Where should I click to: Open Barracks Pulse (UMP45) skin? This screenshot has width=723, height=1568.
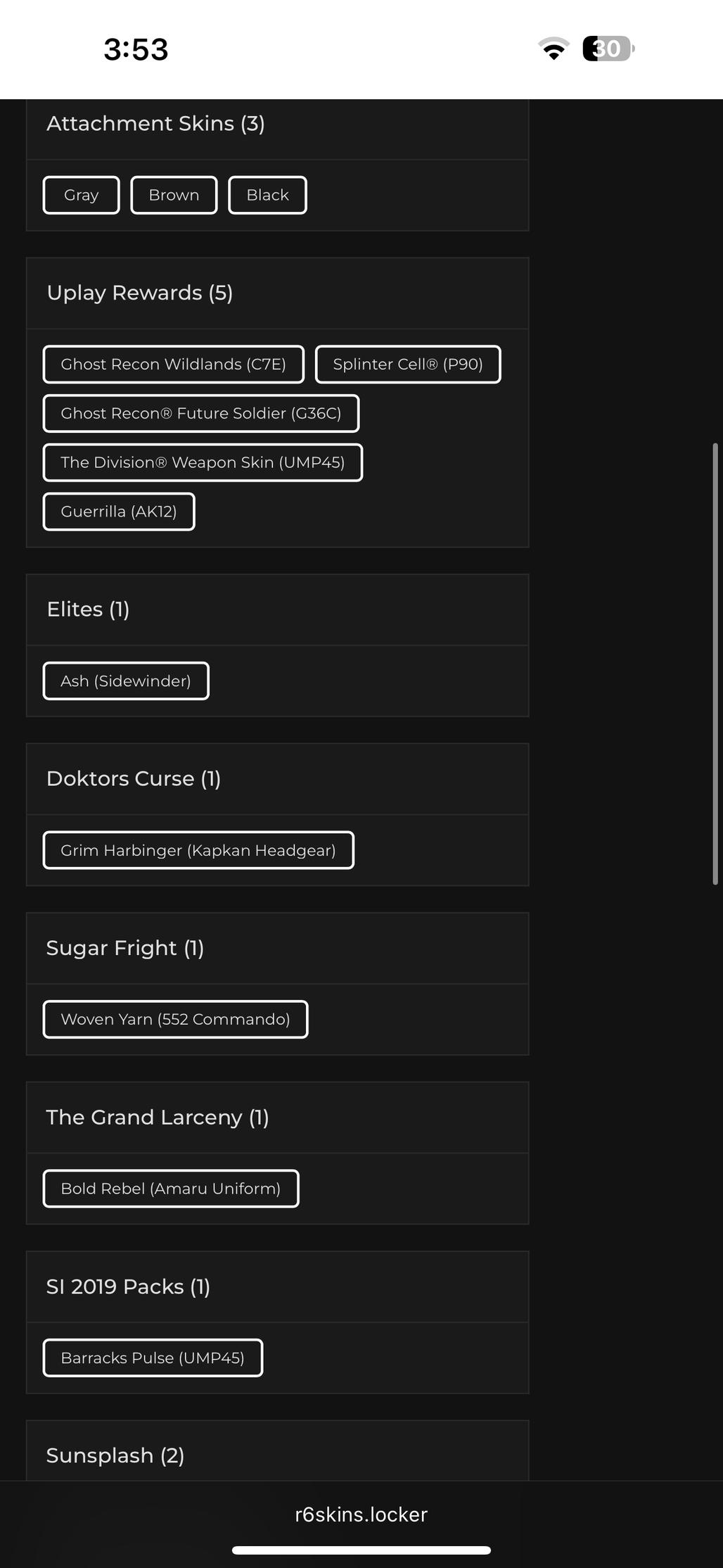point(153,1358)
